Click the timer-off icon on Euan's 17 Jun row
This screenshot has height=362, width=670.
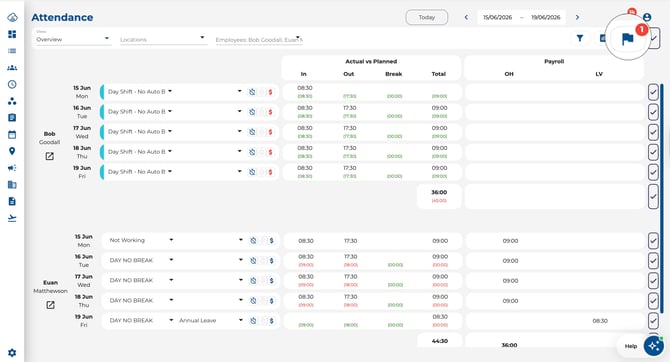(253, 281)
